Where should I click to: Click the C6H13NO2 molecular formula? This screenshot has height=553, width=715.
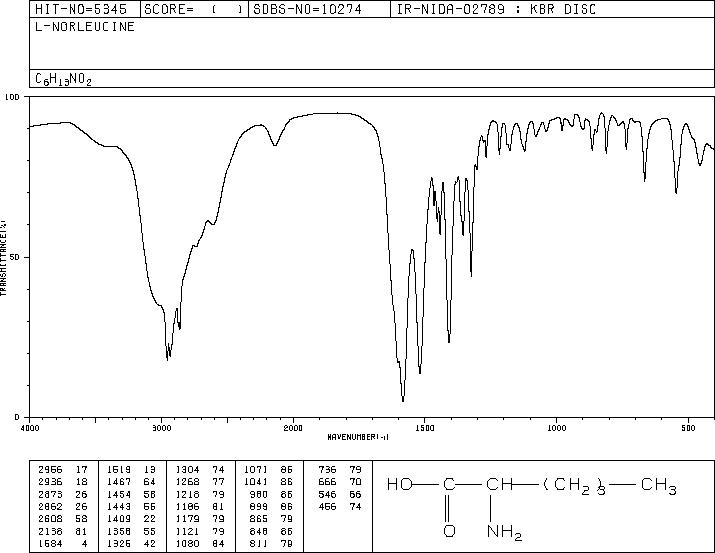click(x=63, y=79)
